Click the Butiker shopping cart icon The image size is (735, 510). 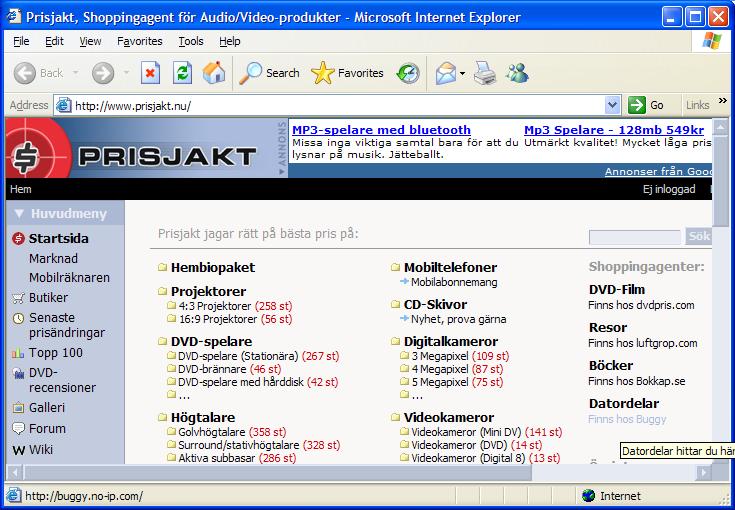18,298
